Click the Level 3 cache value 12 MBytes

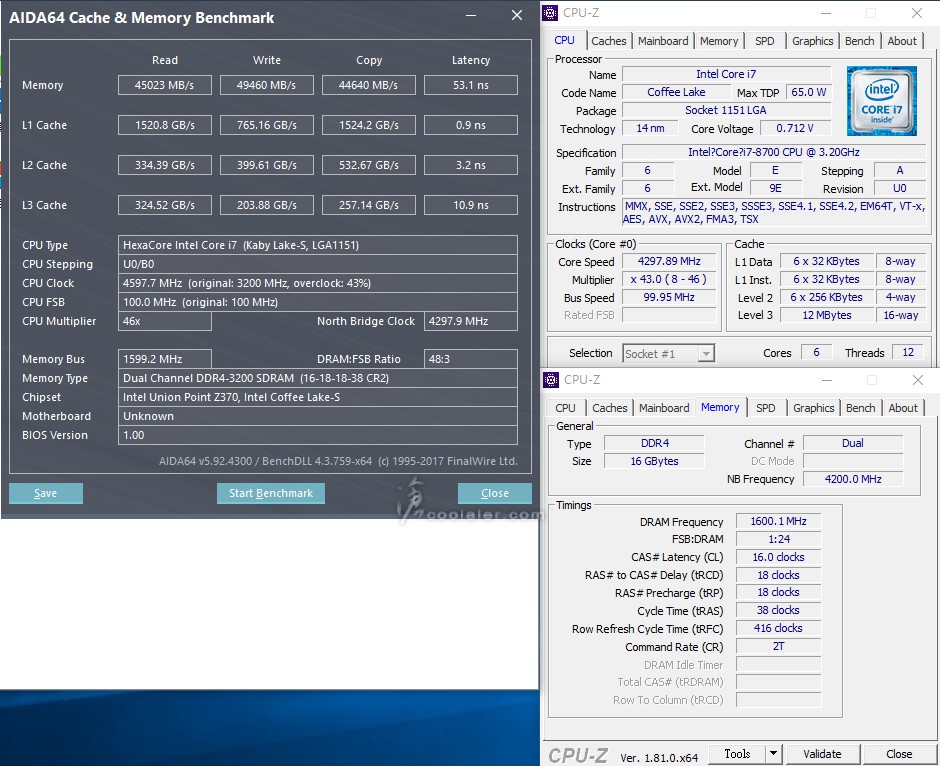tap(827, 315)
